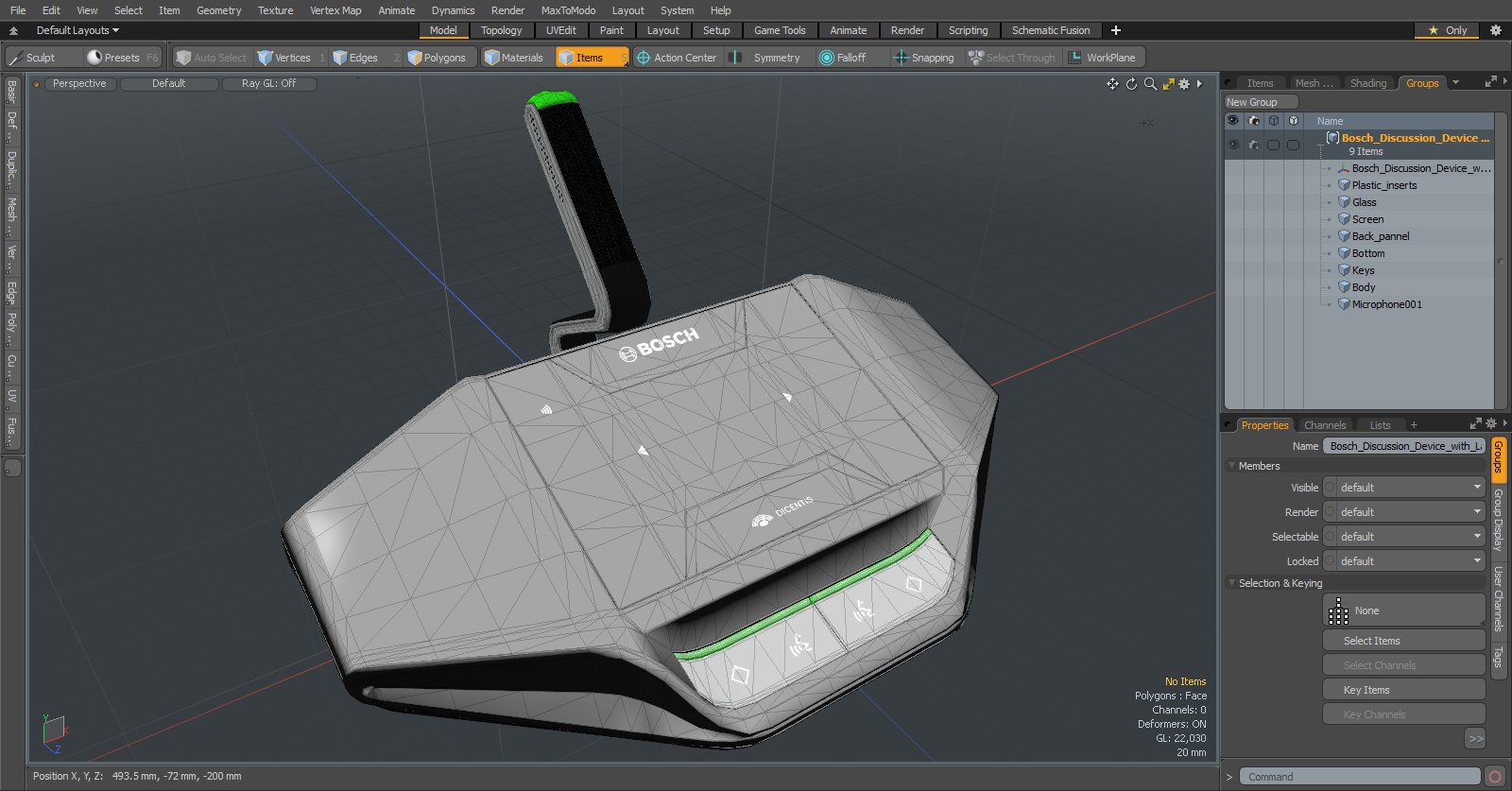The width and height of the screenshot is (1512, 791).
Task: Click the record command button icon
Action: click(x=1495, y=777)
